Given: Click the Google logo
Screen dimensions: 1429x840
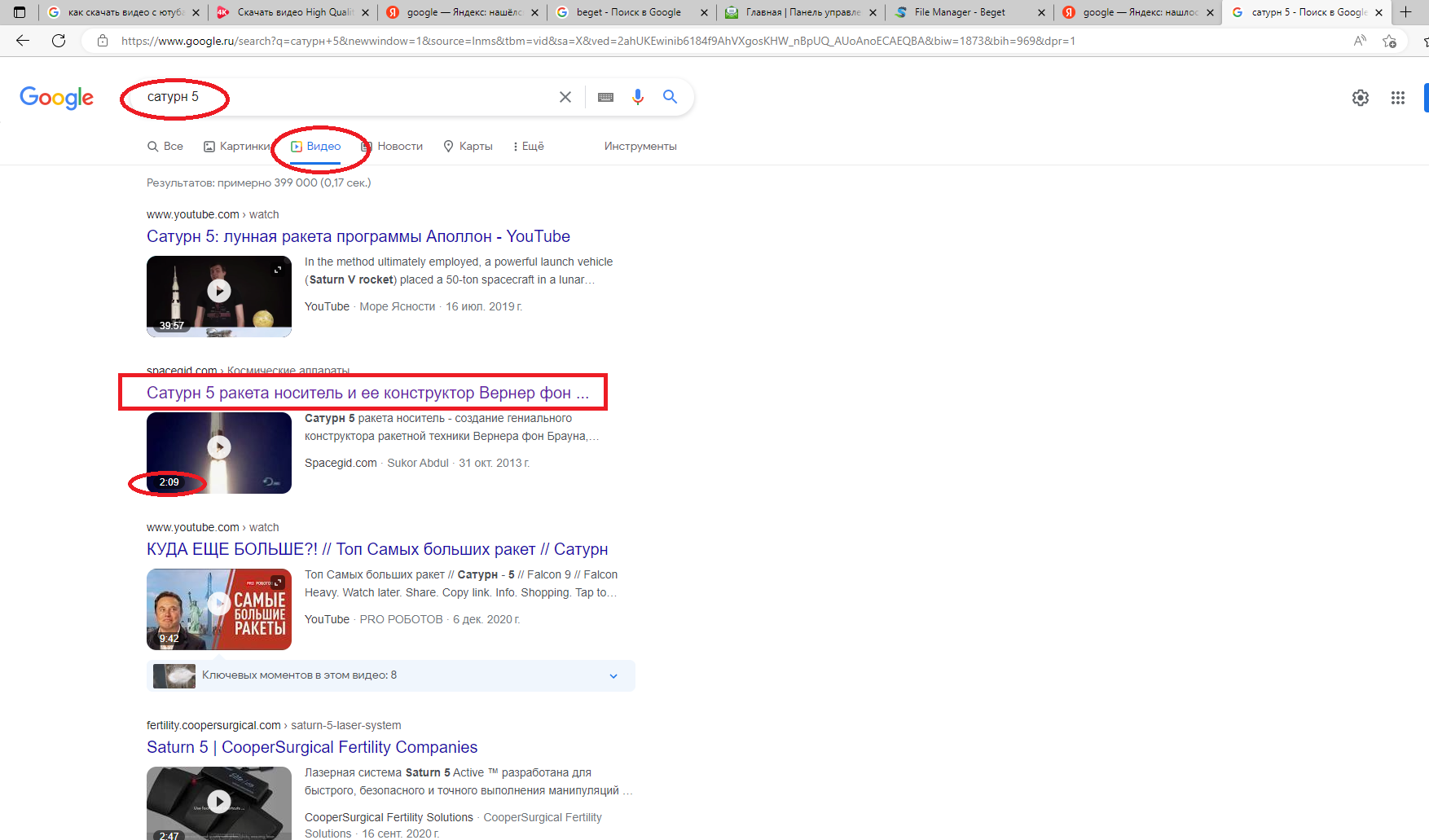Looking at the screenshot, I should [x=56, y=98].
